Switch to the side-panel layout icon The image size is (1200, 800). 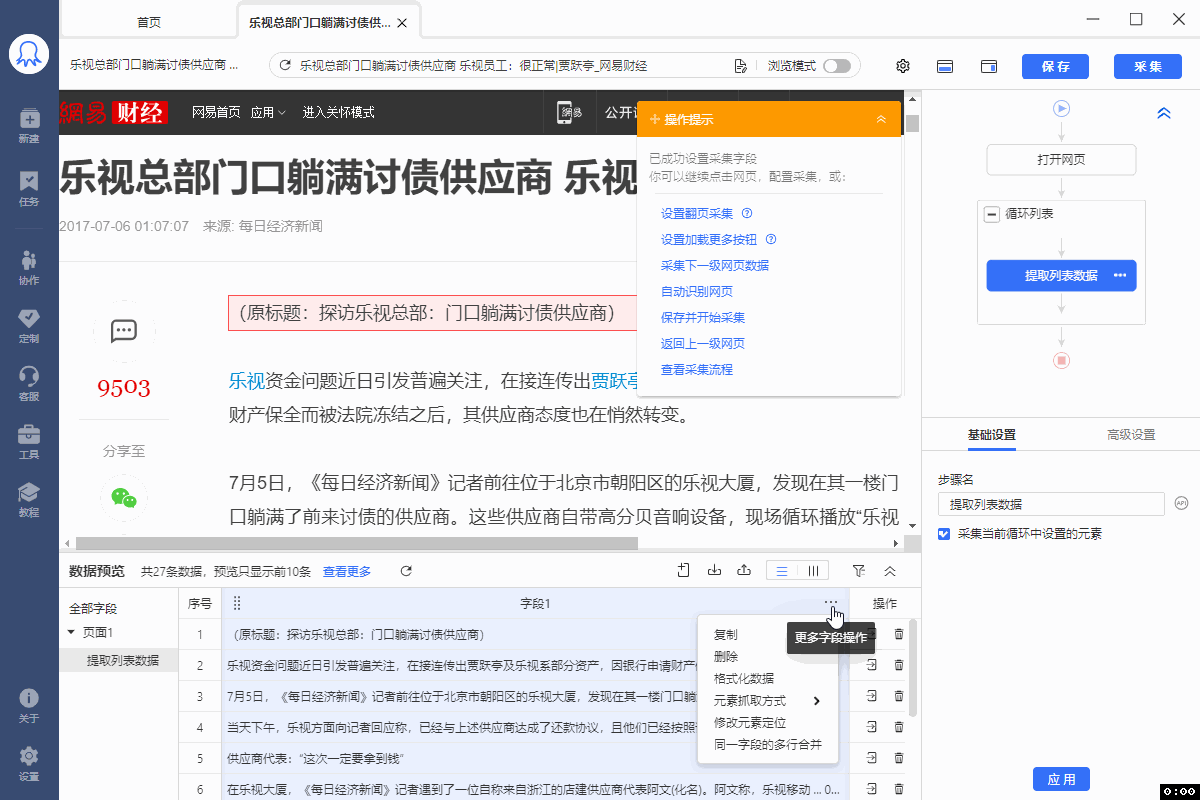pos(989,66)
